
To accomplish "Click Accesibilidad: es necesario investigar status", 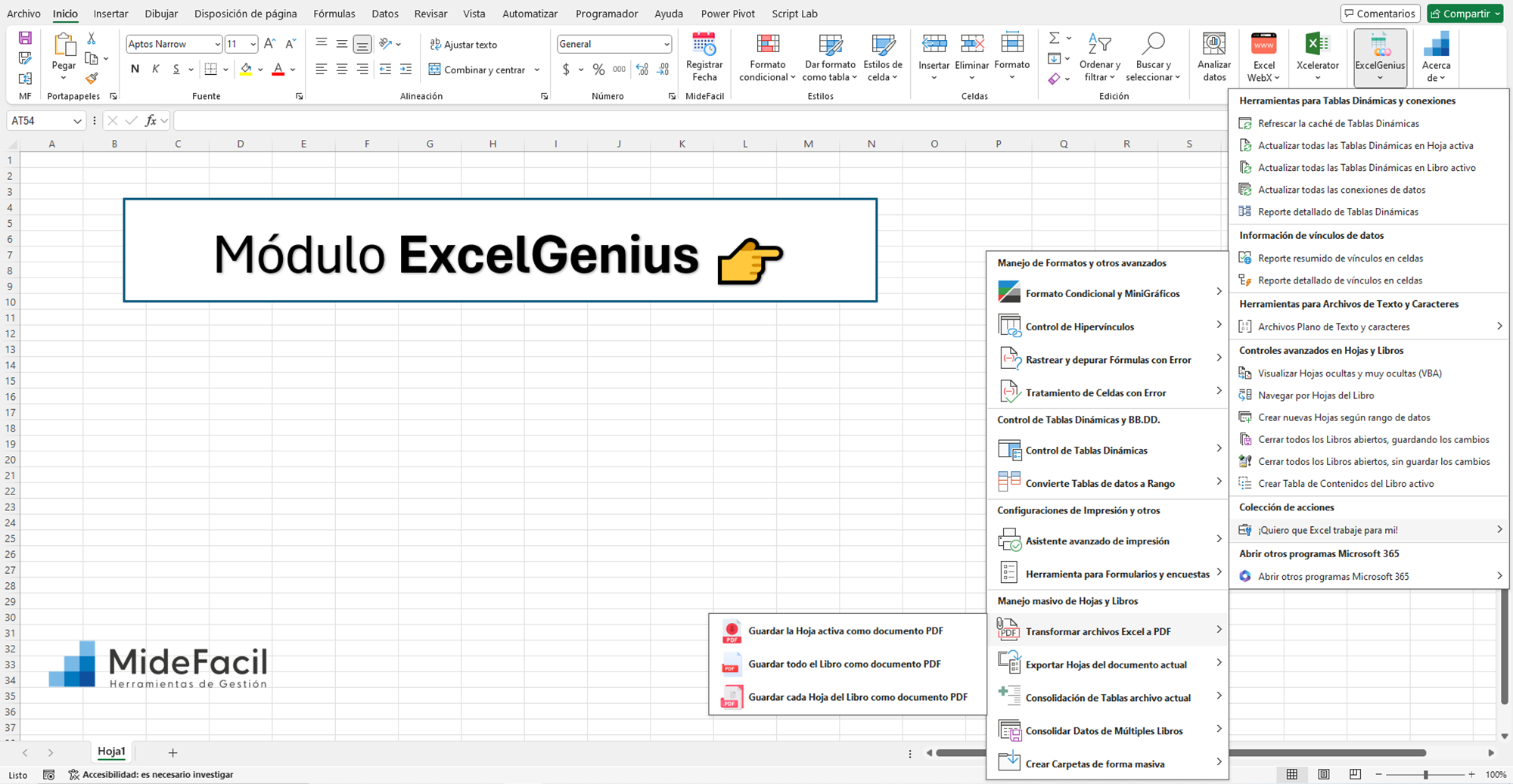I will [151, 774].
